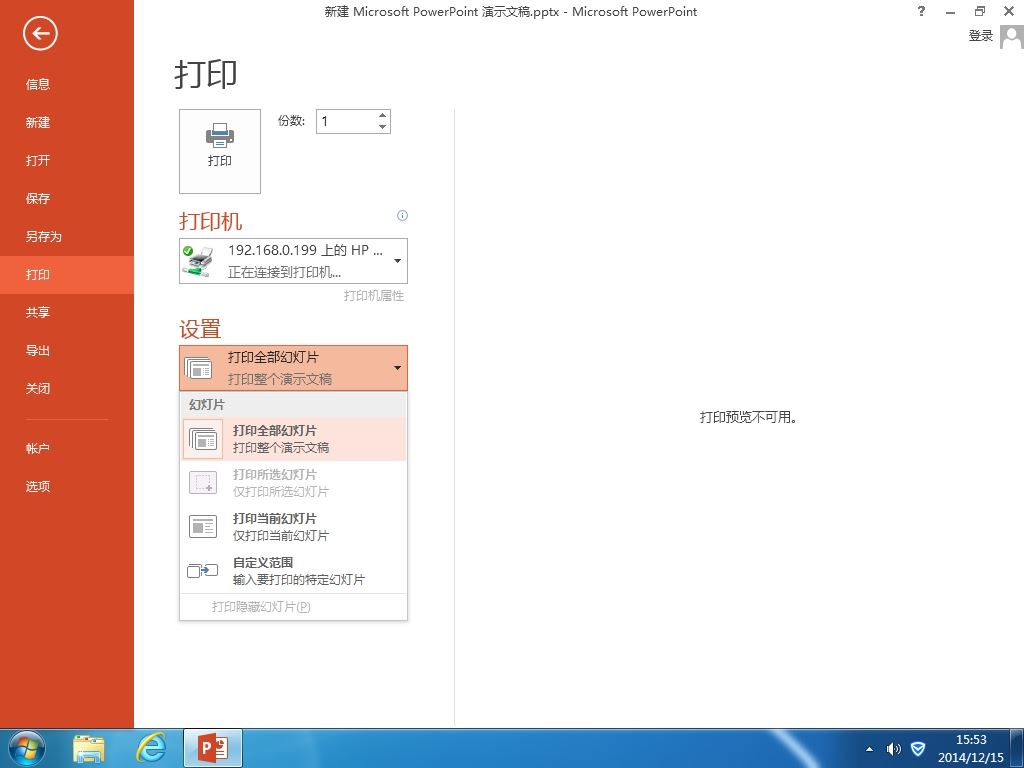Open the 打开 tab in the sidebar
Viewport: 1024px width, 768px height.
(x=67, y=160)
